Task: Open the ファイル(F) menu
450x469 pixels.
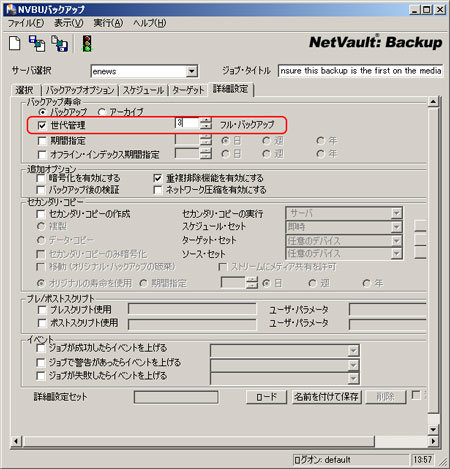Action: click(26, 23)
